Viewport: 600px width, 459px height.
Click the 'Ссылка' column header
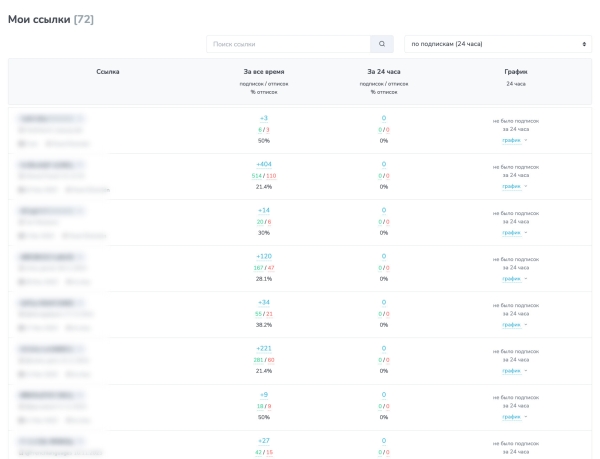[108, 72]
